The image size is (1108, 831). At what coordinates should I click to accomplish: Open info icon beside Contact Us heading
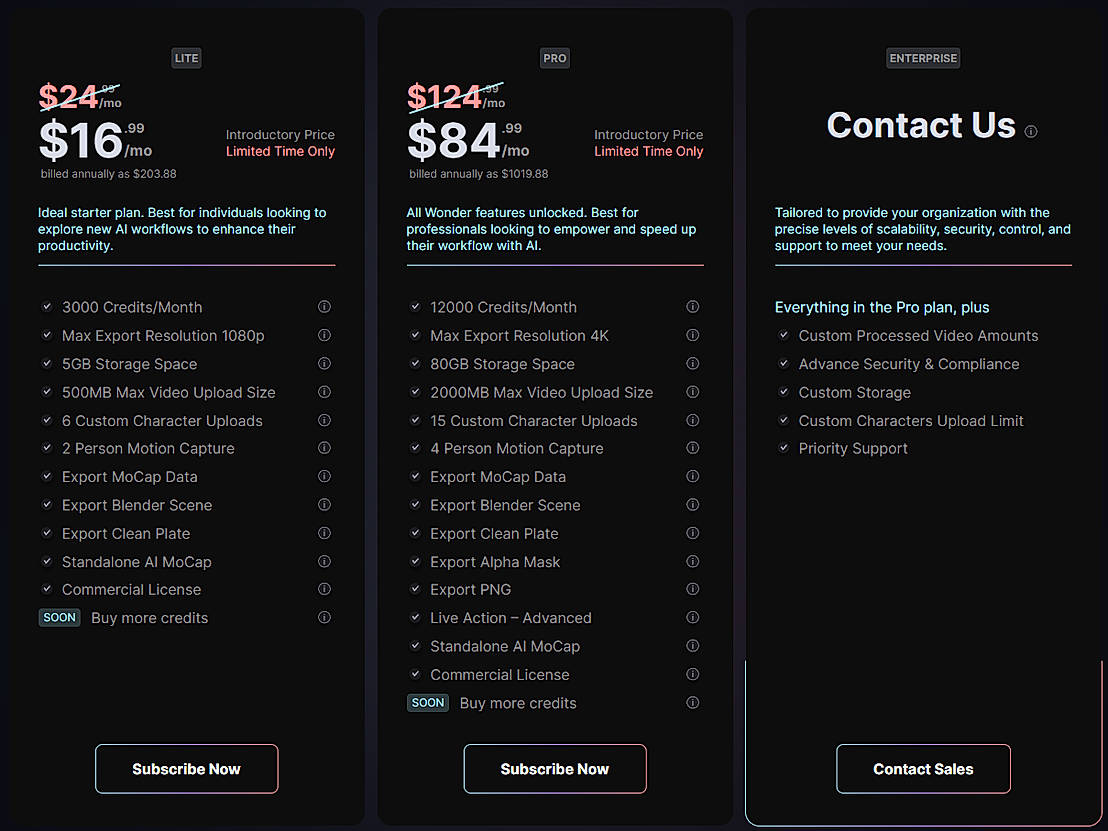[x=1031, y=132]
